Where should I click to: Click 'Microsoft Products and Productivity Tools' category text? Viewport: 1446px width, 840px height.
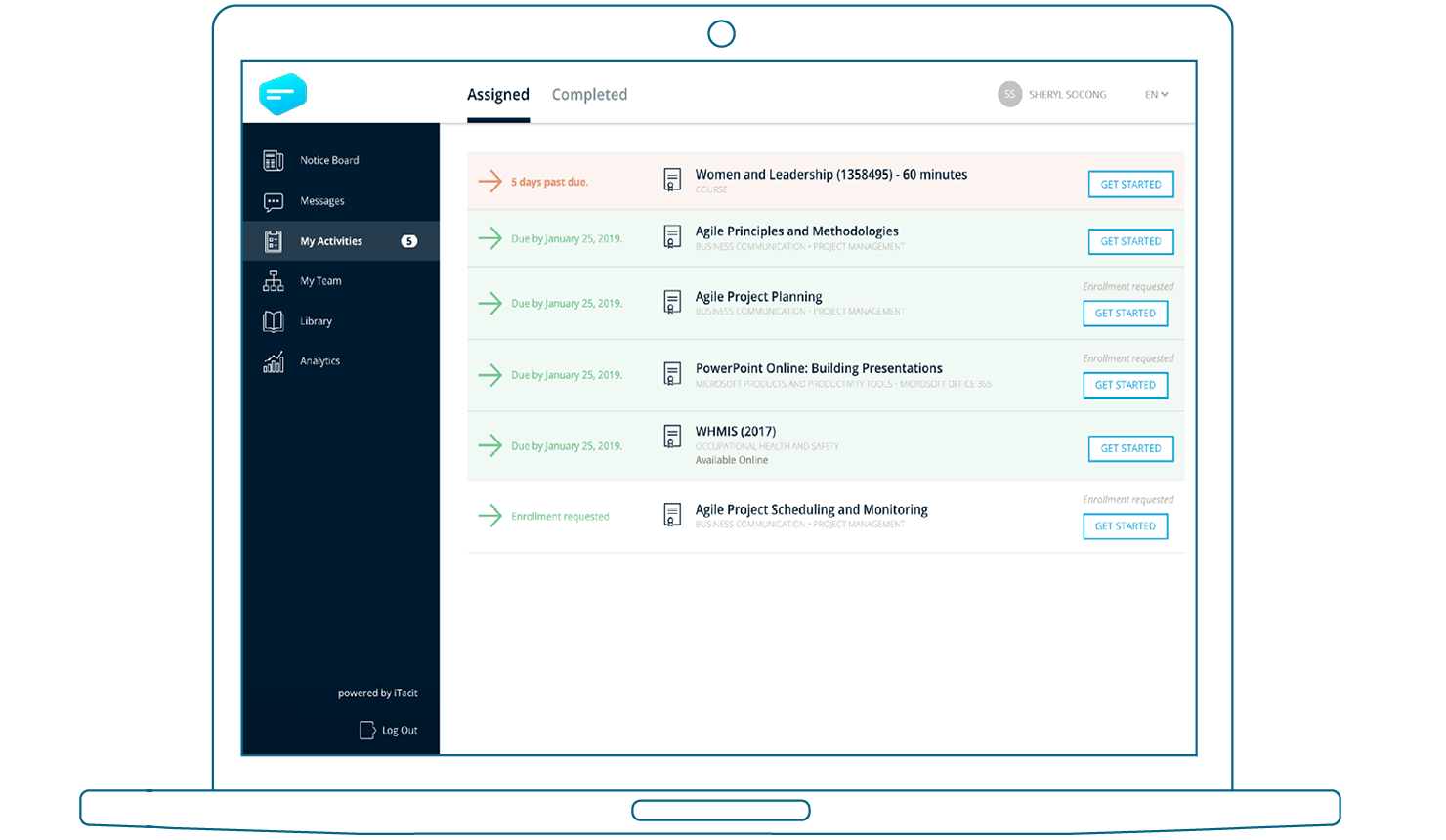pos(794,384)
